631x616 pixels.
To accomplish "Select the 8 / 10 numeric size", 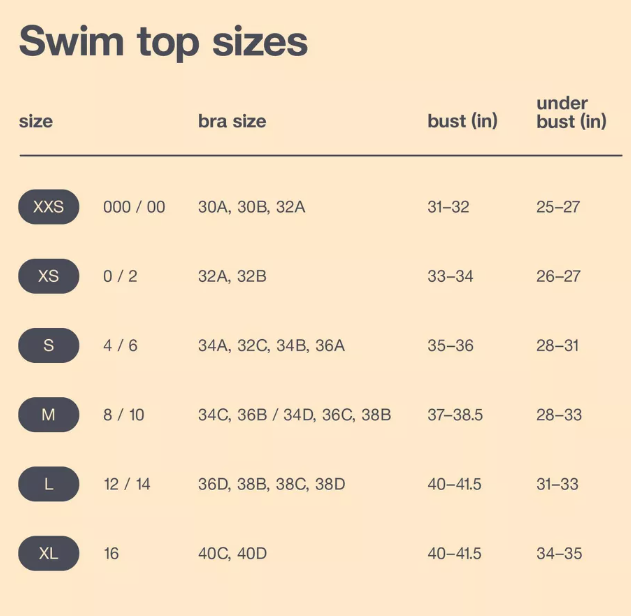I will click(124, 415).
